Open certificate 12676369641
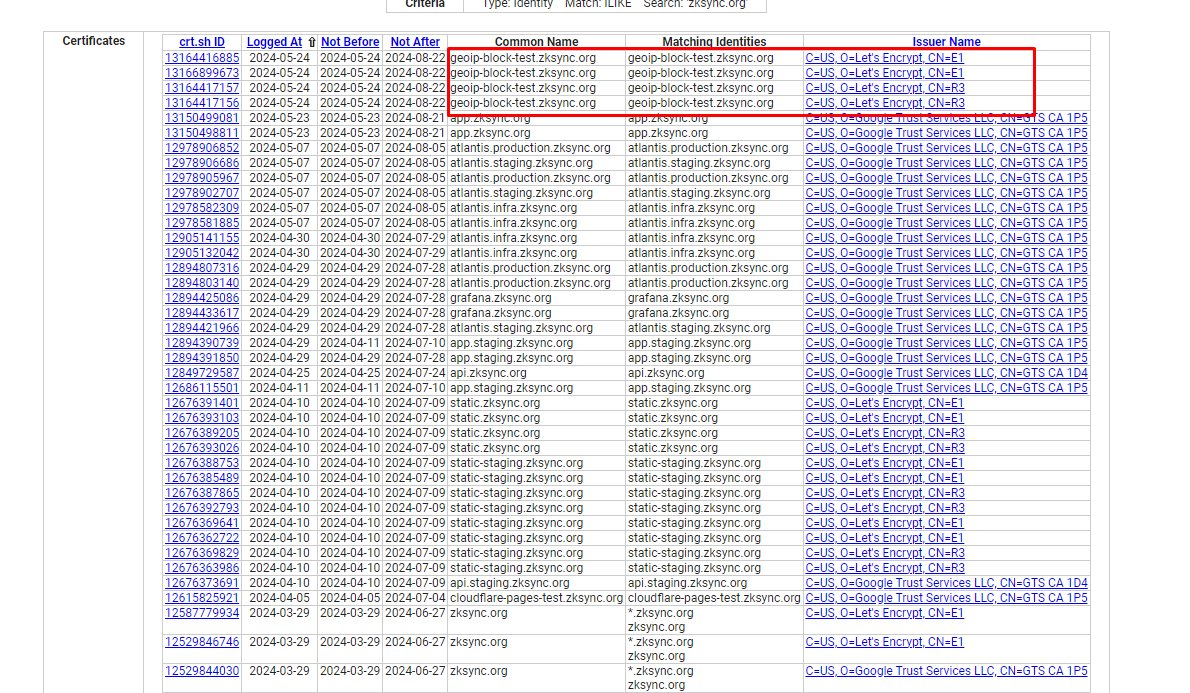Viewport: 1190px width, 693px height. click(x=202, y=523)
